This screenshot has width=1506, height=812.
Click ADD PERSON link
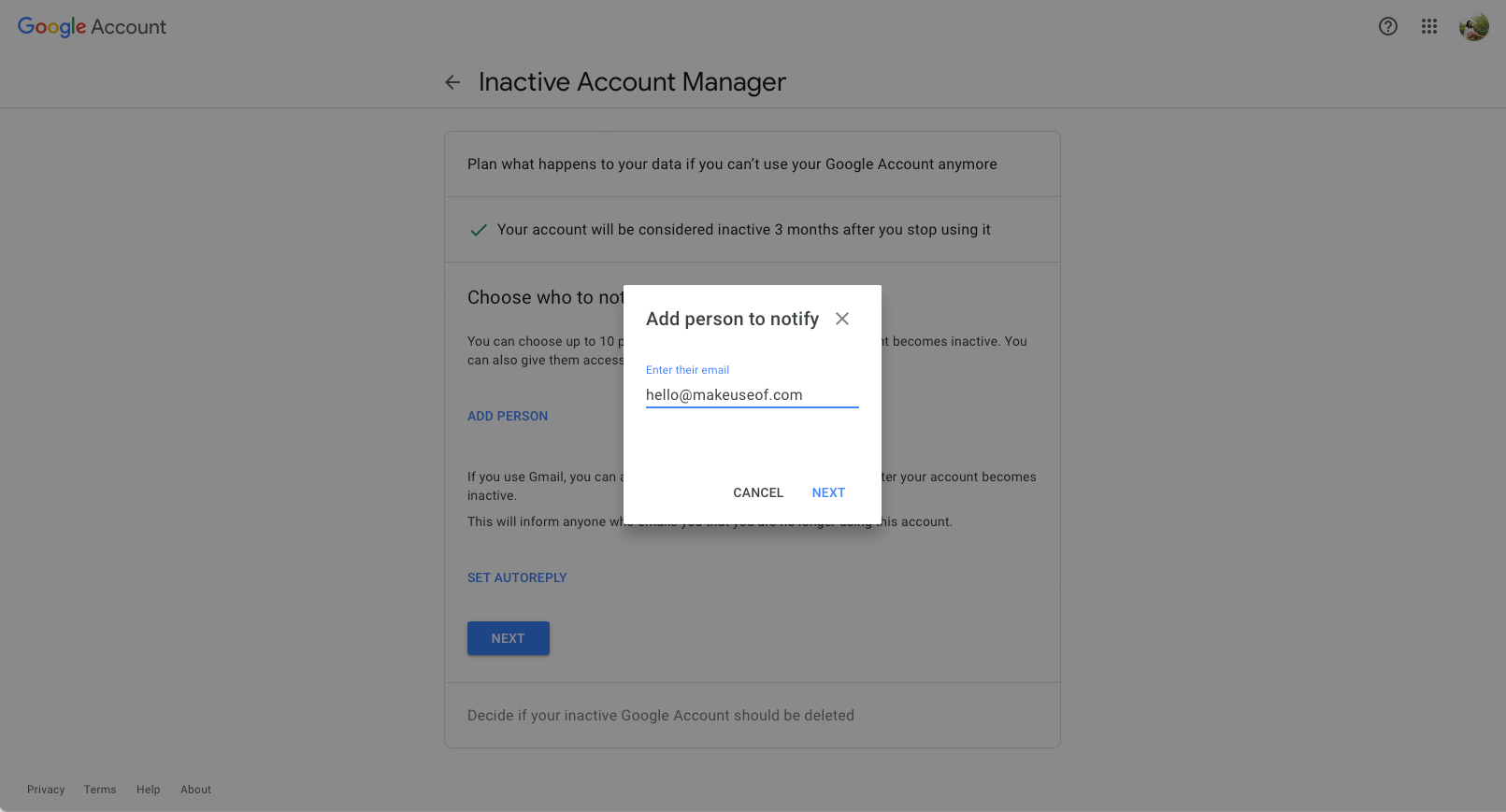[508, 416]
